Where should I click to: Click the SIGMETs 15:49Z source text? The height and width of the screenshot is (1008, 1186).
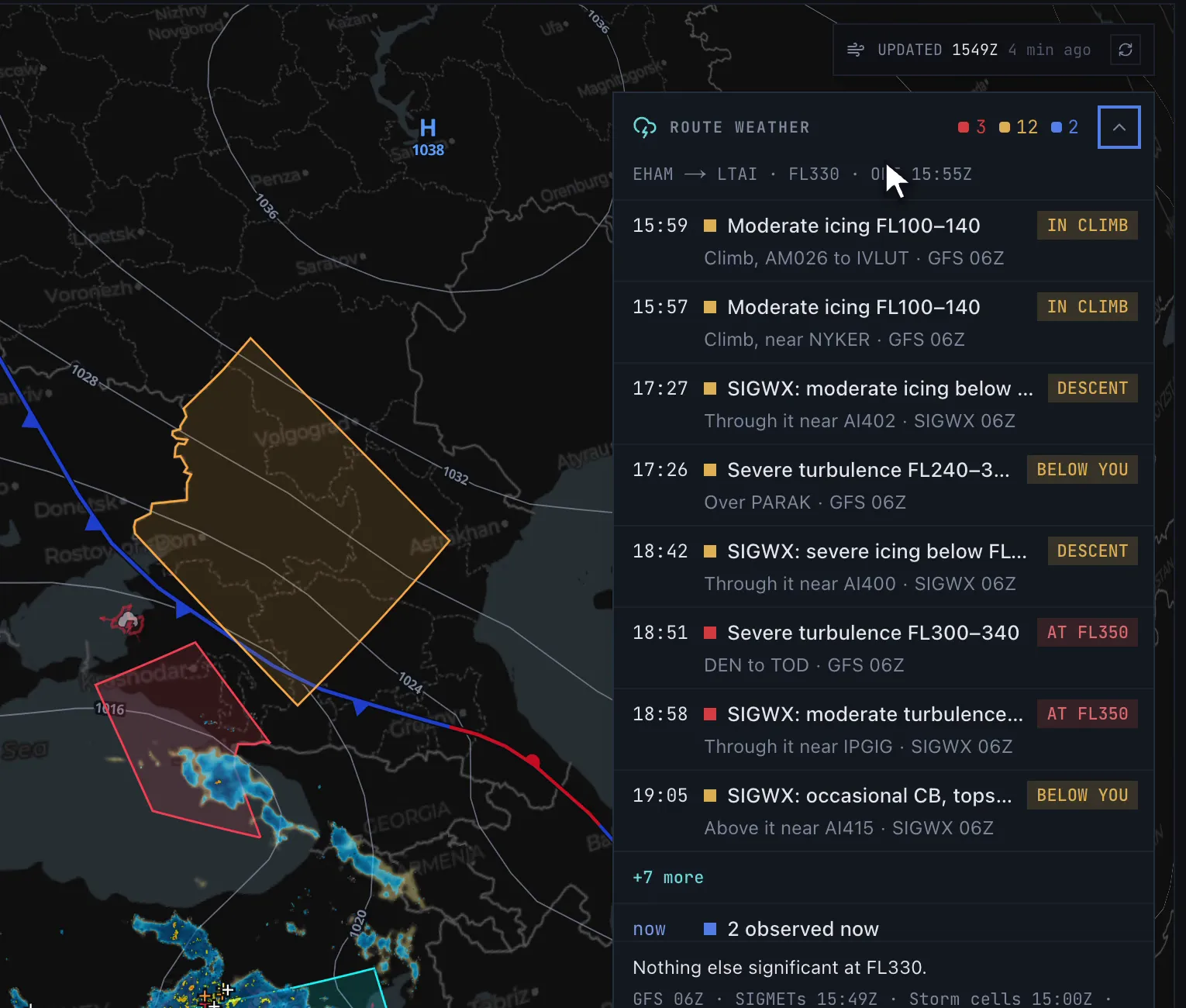click(806, 999)
